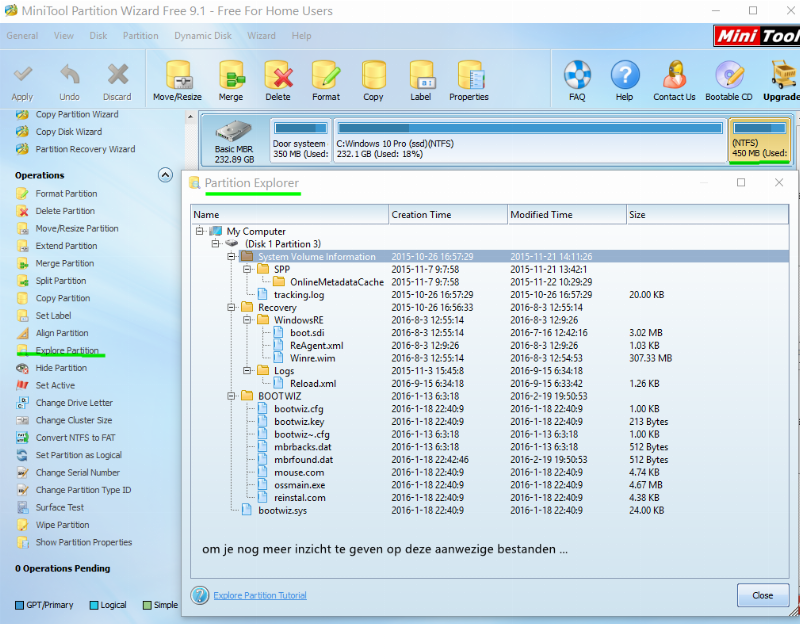Click the Contact Us icon
Image resolution: width=800 pixels, height=624 pixels.
tap(674, 74)
